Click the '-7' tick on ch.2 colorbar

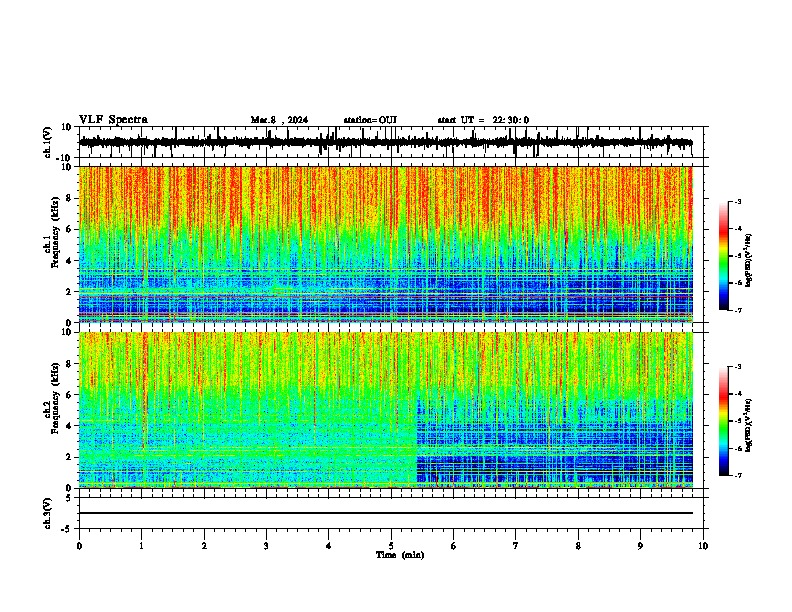pyautogui.click(x=737, y=475)
